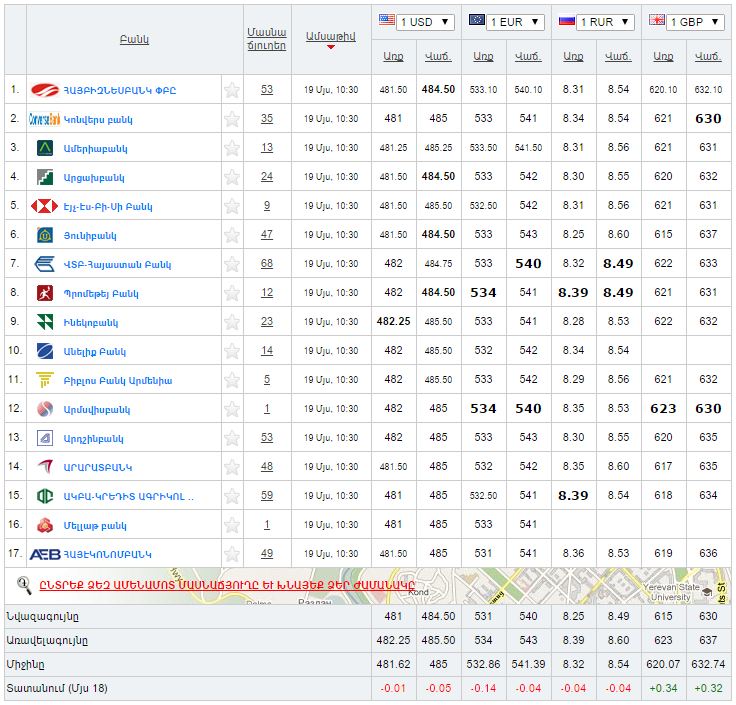Click the Ameriabank green logo icon
Screen dimensions: 736x705
pyautogui.click(x=45, y=148)
